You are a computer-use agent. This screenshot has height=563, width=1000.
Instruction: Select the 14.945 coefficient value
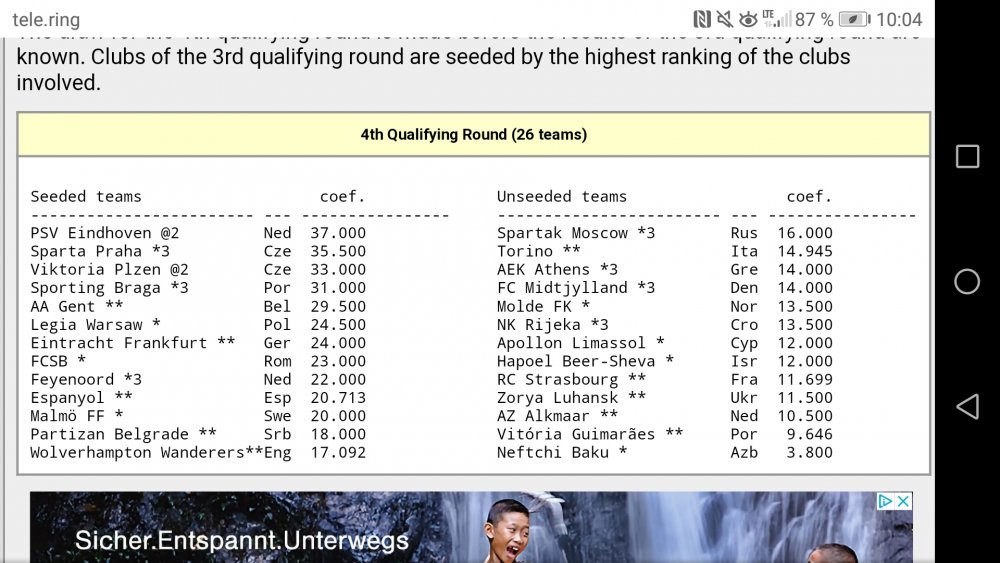click(x=805, y=251)
